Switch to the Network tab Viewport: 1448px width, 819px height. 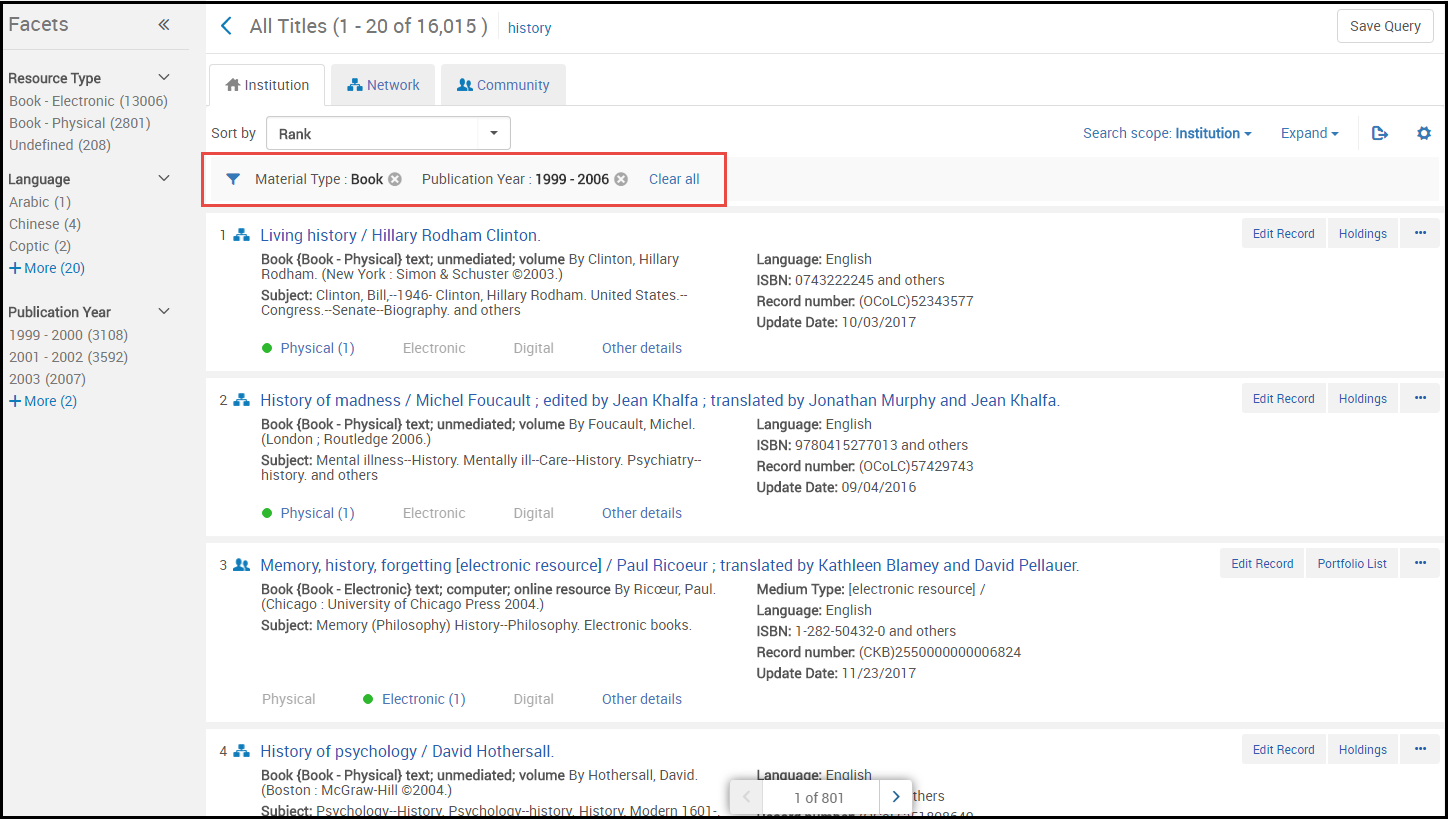383,85
